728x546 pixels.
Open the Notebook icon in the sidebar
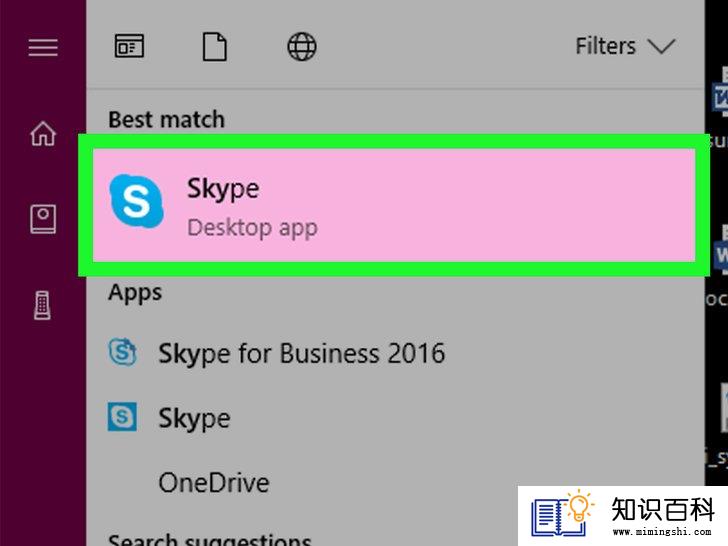[x=43, y=219]
